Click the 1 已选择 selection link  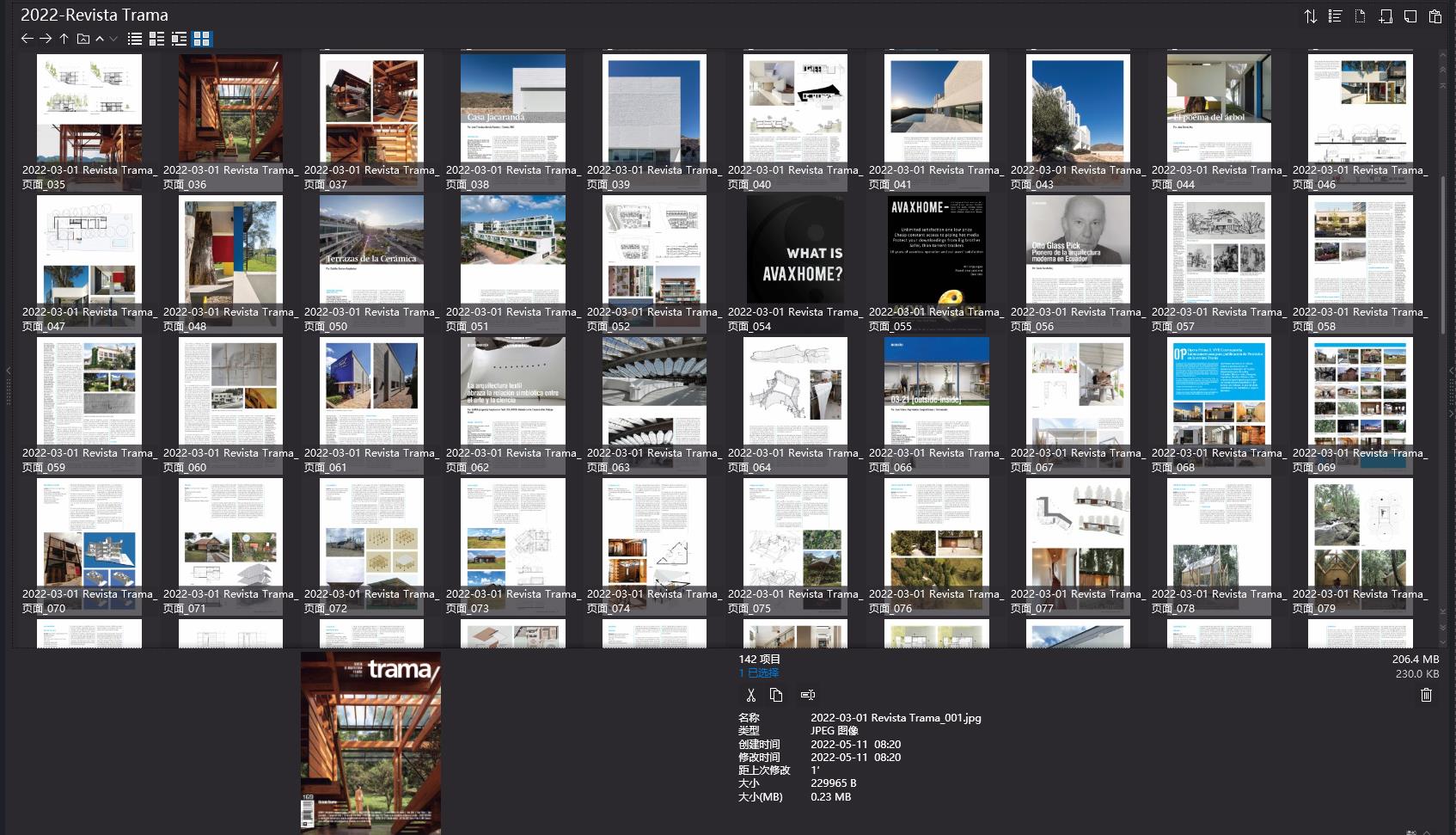756,673
